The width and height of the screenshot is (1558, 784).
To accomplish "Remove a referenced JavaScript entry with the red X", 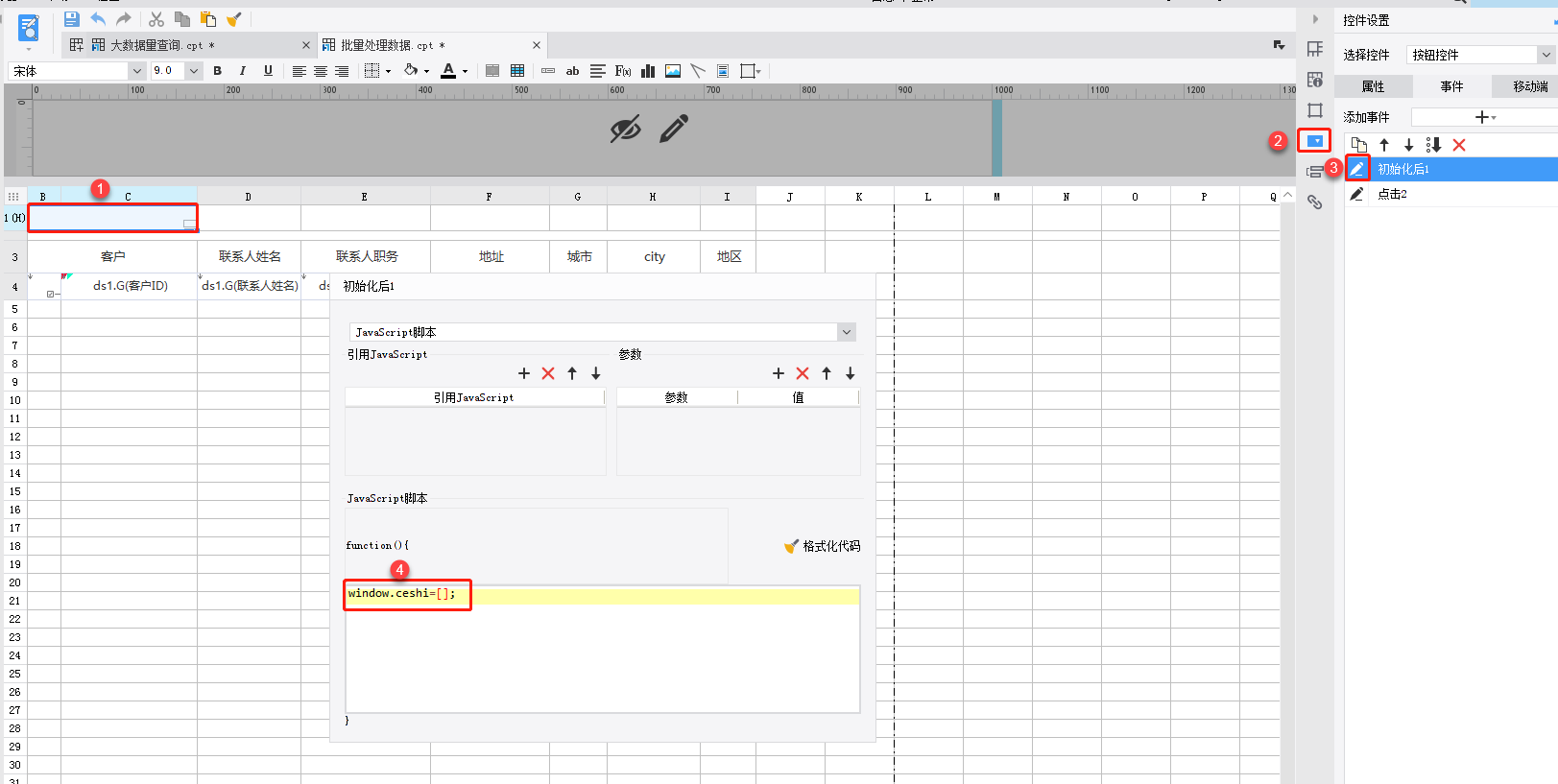I will coord(548,373).
